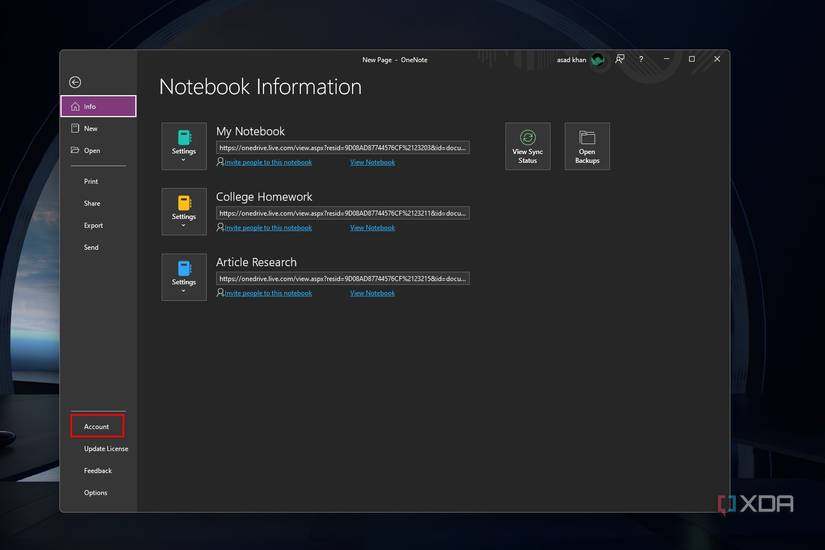Open the Account page
Image resolution: width=825 pixels, height=550 pixels.
coord(97,426)
